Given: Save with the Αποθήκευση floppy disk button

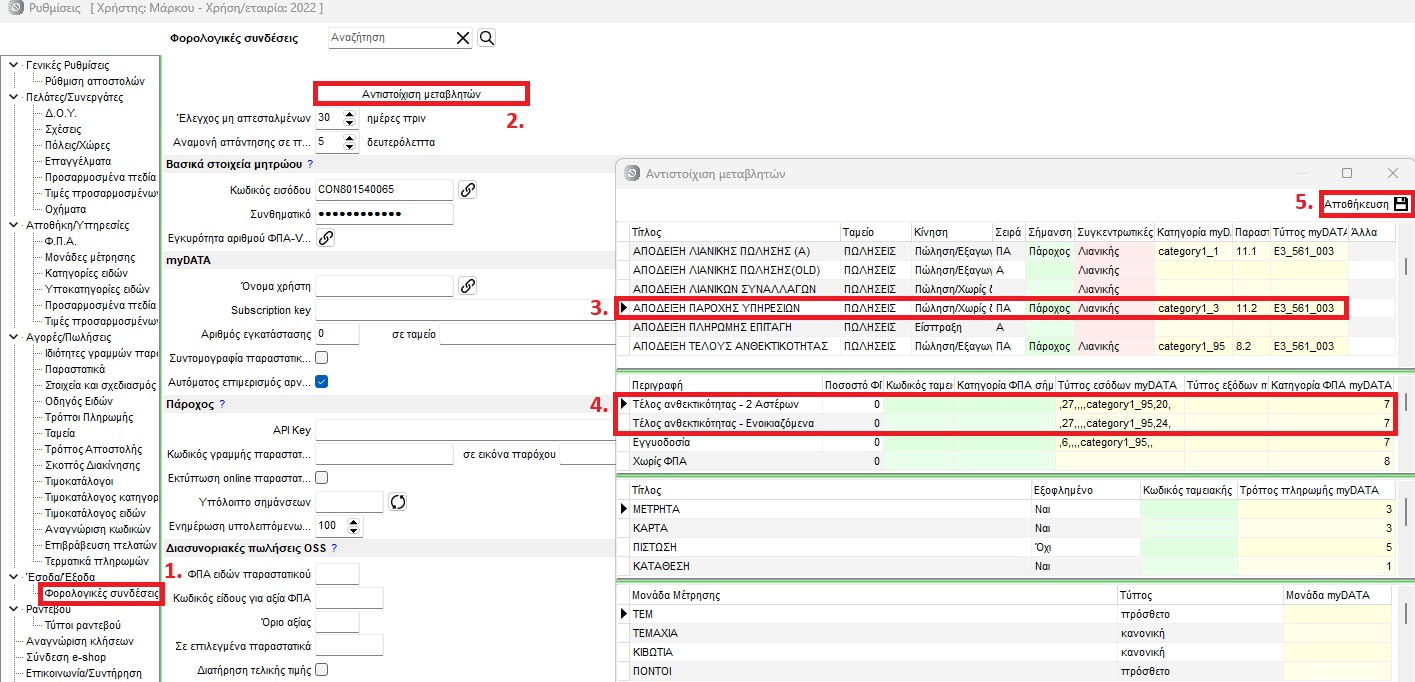Looking at the screenshot, I should pos(1365,203).
